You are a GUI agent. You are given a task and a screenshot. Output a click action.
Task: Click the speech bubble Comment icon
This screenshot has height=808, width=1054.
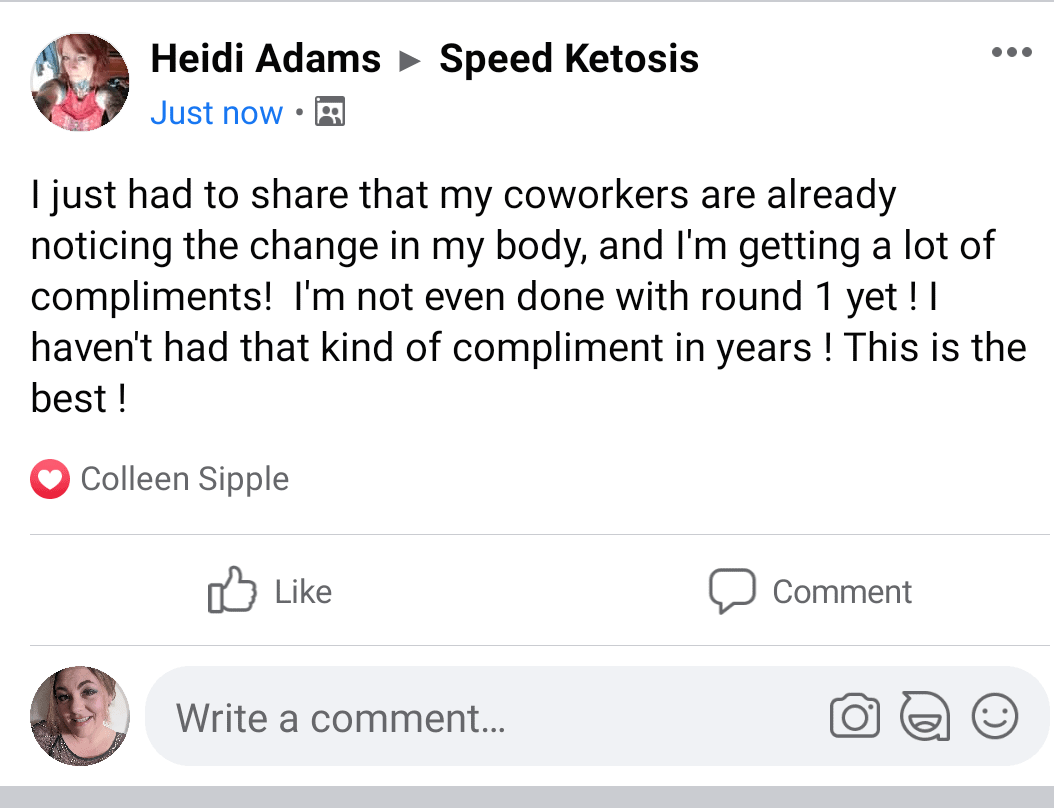732,590
